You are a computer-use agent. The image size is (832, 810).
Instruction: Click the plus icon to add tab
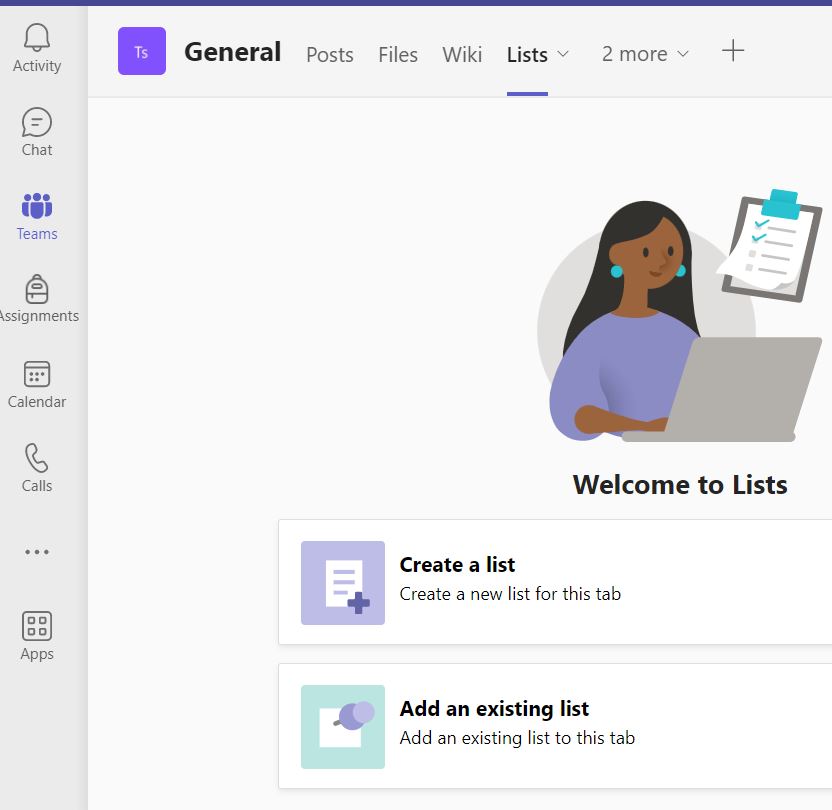(x=733, y=51)
